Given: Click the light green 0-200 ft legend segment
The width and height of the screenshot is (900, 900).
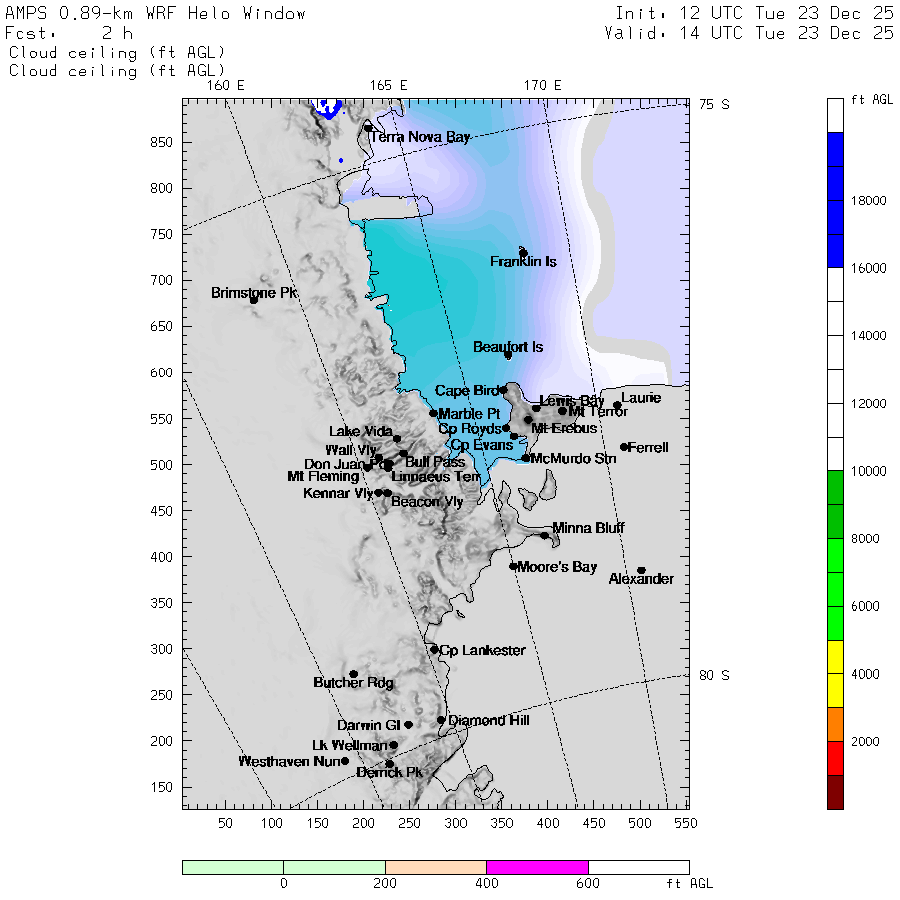Looking at the screenshot, I should pos(334,867).
